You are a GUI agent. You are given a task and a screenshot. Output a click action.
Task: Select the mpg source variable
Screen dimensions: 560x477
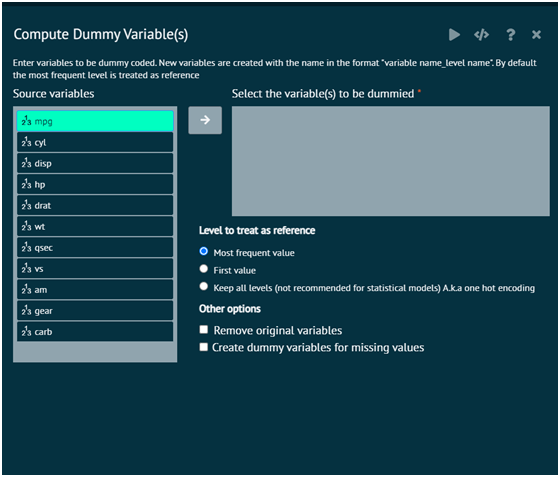pyautogui.click(x=95, y=121)
